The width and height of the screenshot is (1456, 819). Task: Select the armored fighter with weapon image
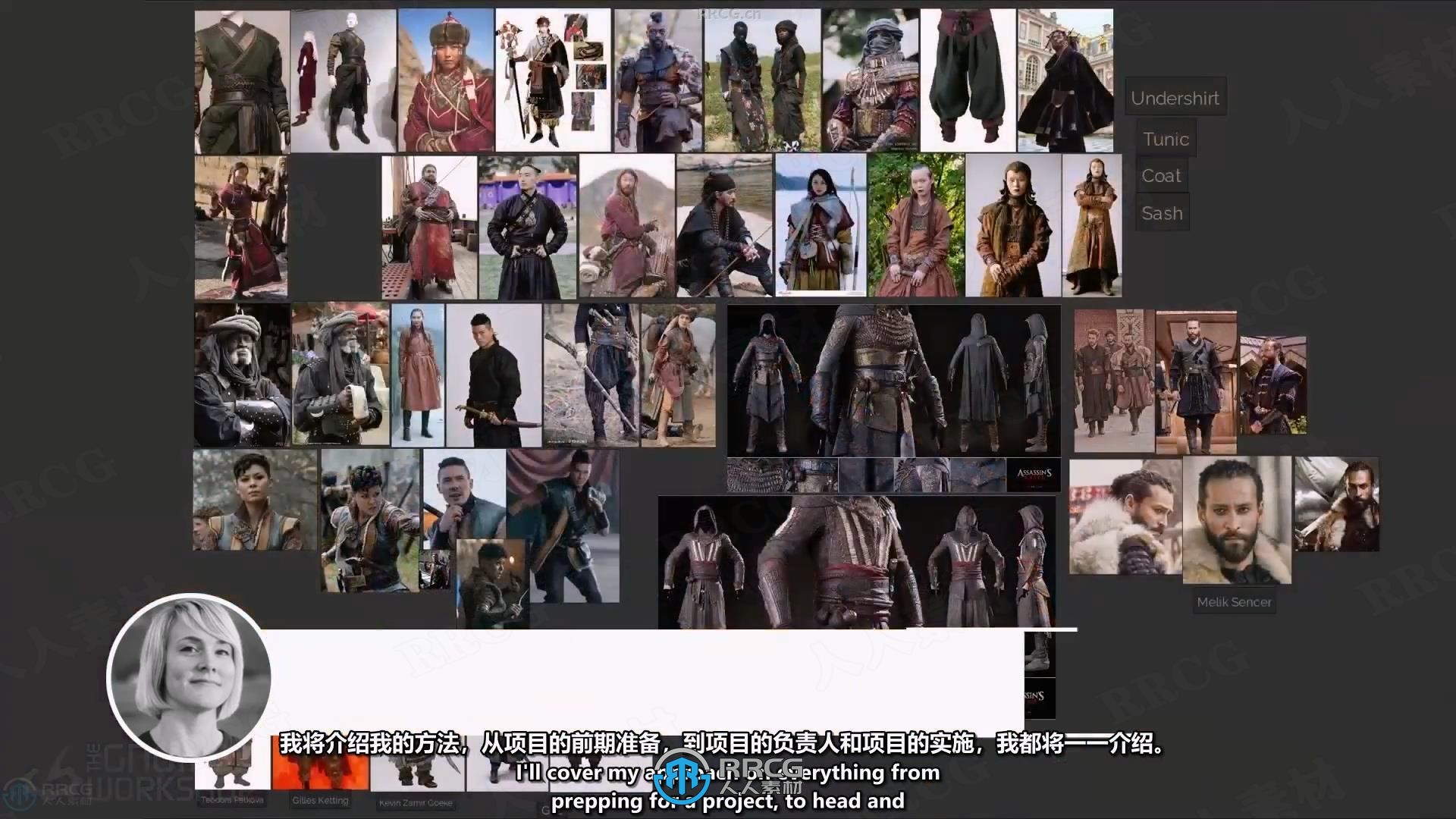click(491, 584)
